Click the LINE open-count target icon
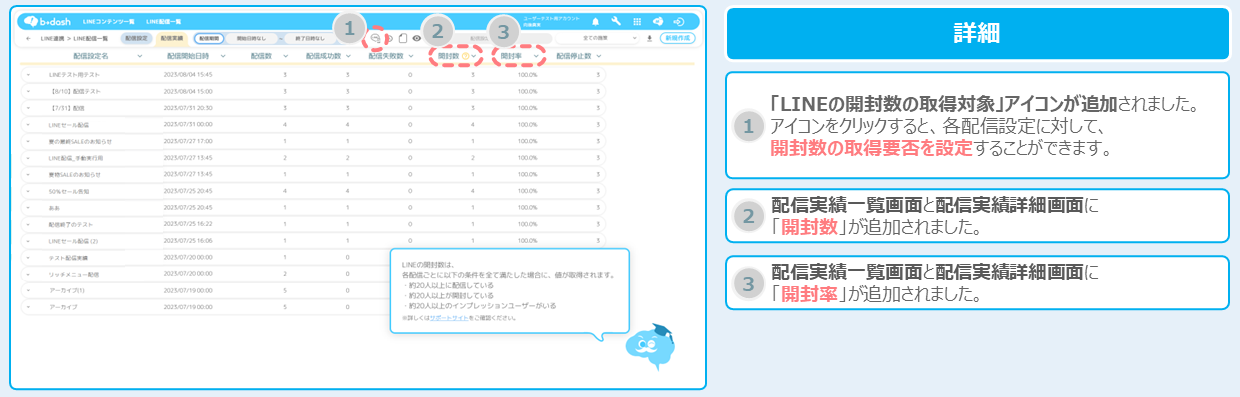The image size is (1240, 397). coord(375,38)
